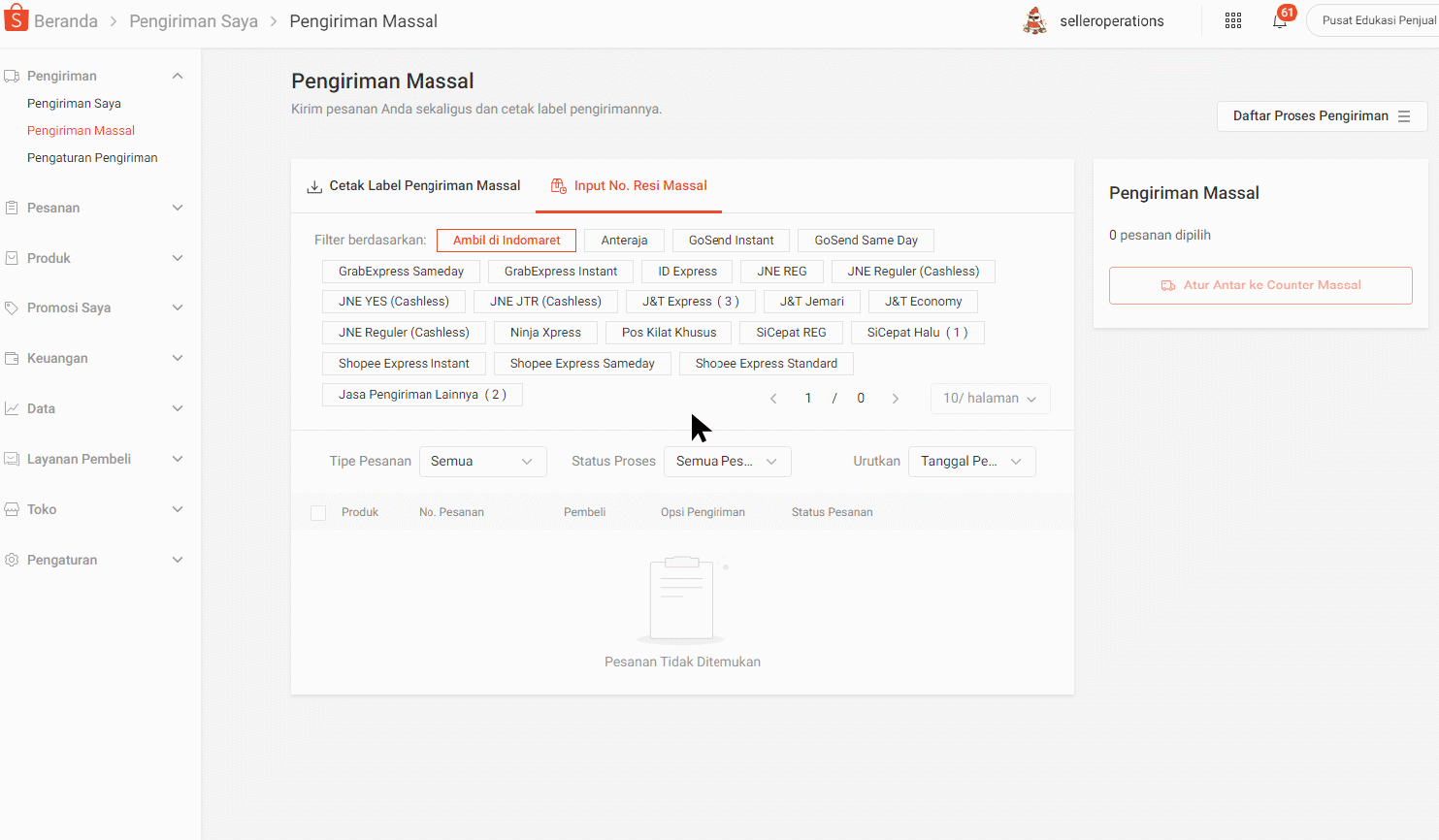Go to next page arrow in pagination

895,399
